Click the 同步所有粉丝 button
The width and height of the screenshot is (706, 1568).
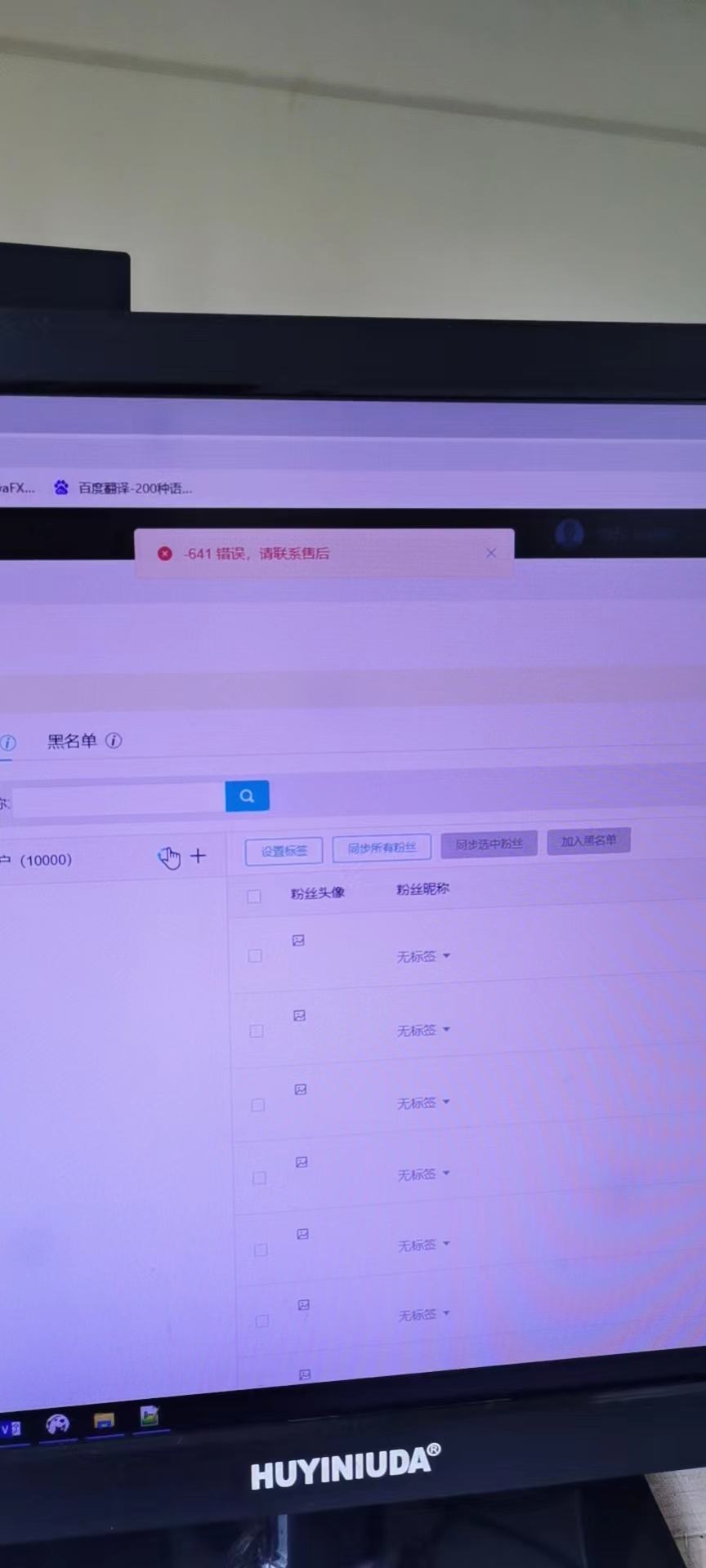(382, 848)
